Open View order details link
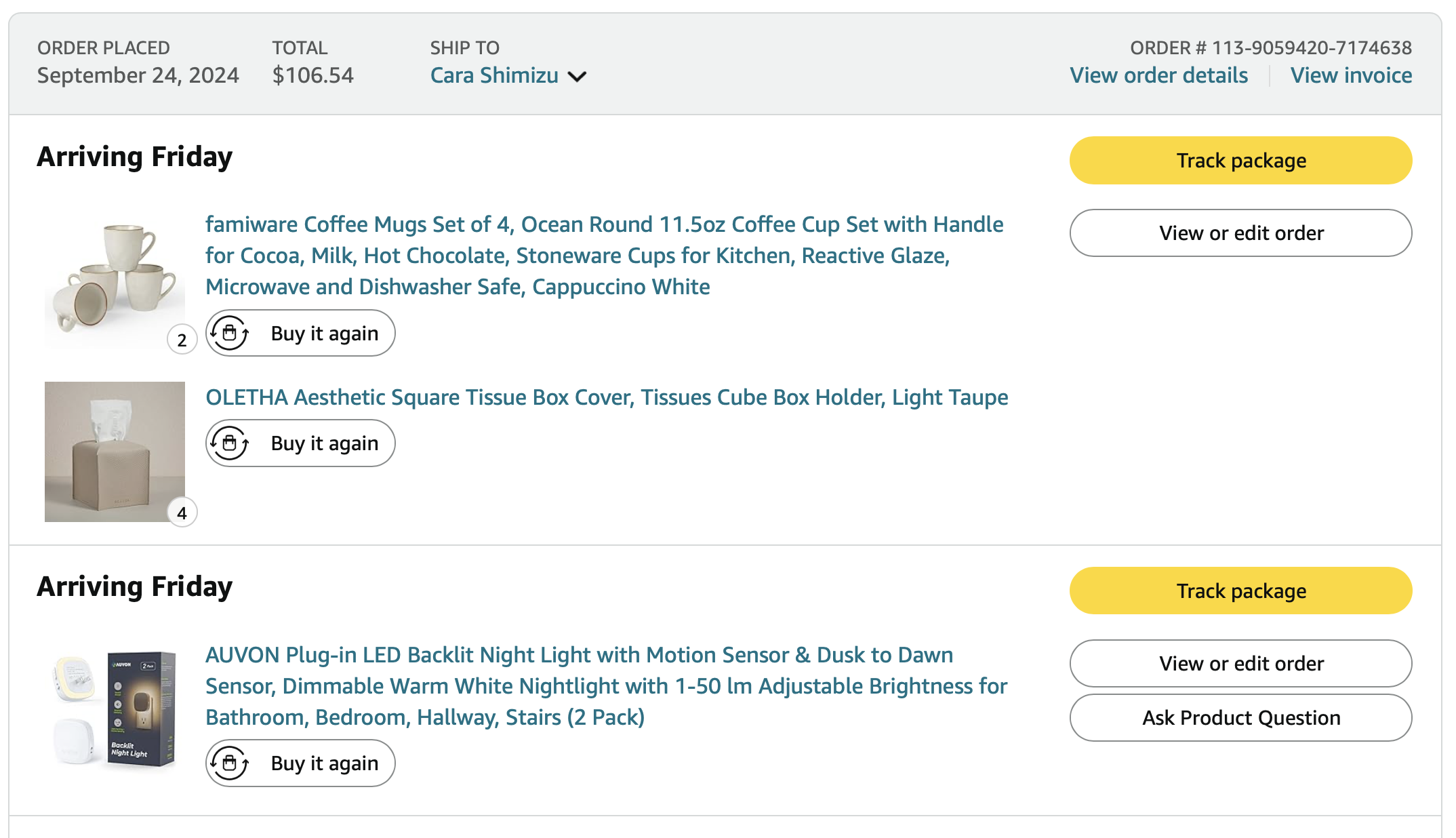The width and height of the screenshot is (1456, 838). (x=1158, y=75)
